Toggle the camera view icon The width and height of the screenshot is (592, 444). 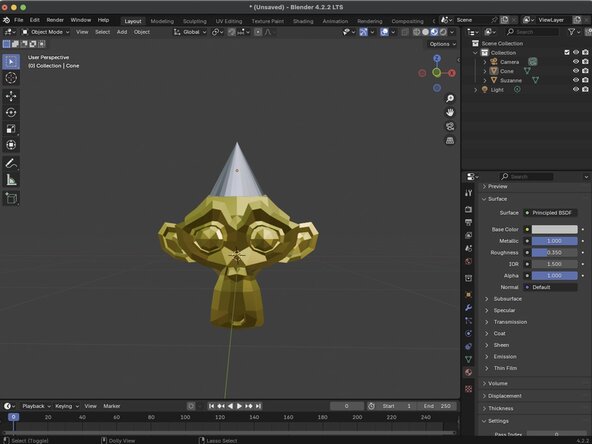pos(450,126)
